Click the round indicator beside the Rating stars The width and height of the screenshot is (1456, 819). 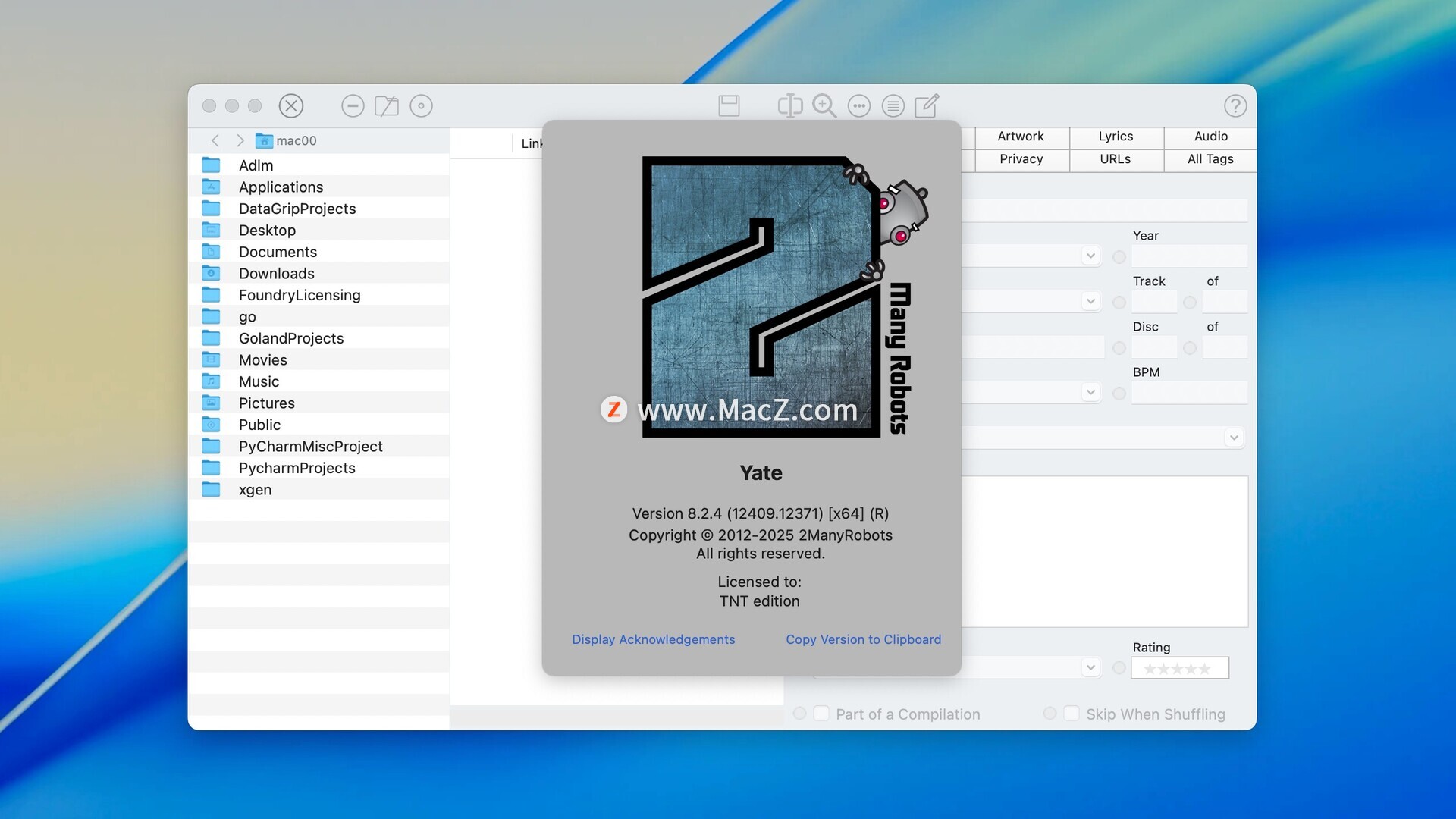coord(1119,668)
